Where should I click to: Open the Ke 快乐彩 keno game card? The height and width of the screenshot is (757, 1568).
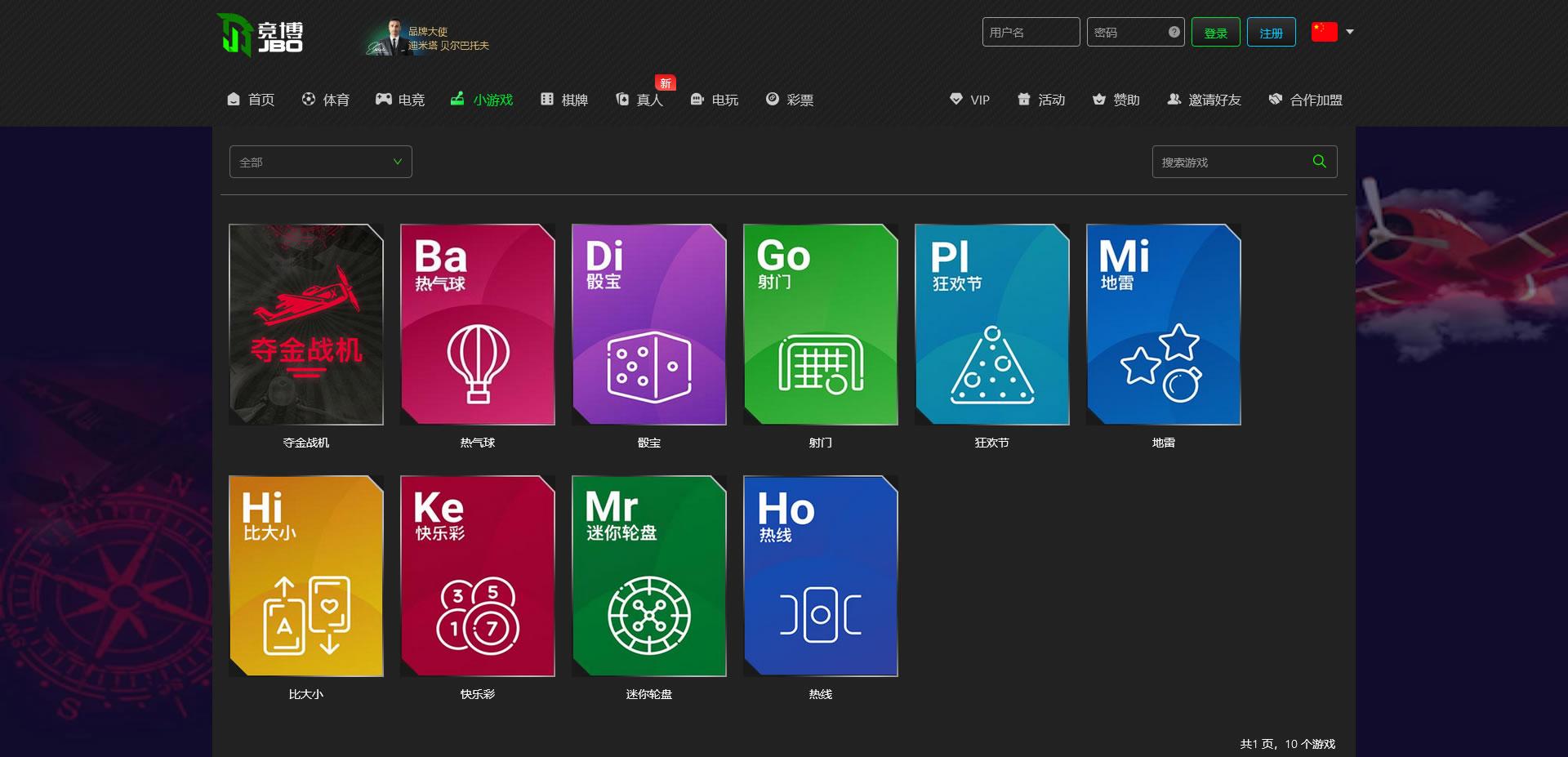click(478, 576)
